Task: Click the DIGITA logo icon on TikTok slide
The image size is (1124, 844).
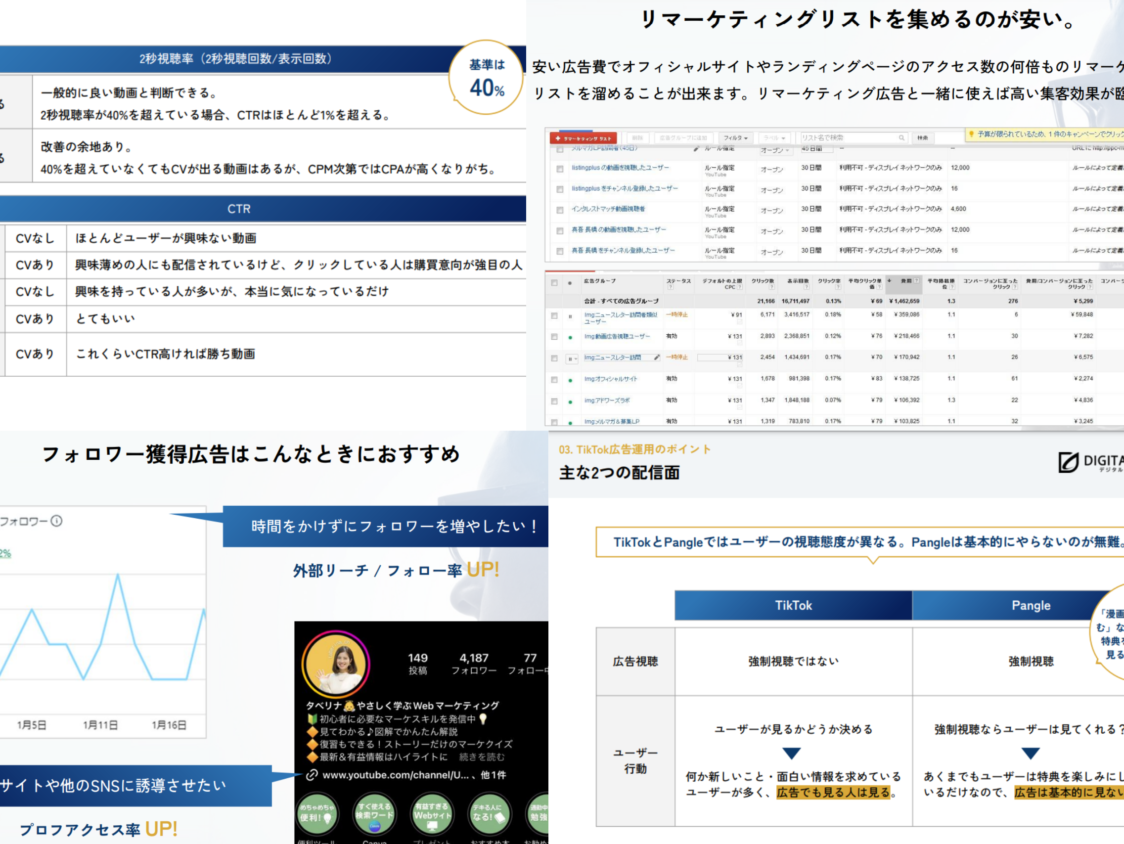Action: coord(1068,463)
